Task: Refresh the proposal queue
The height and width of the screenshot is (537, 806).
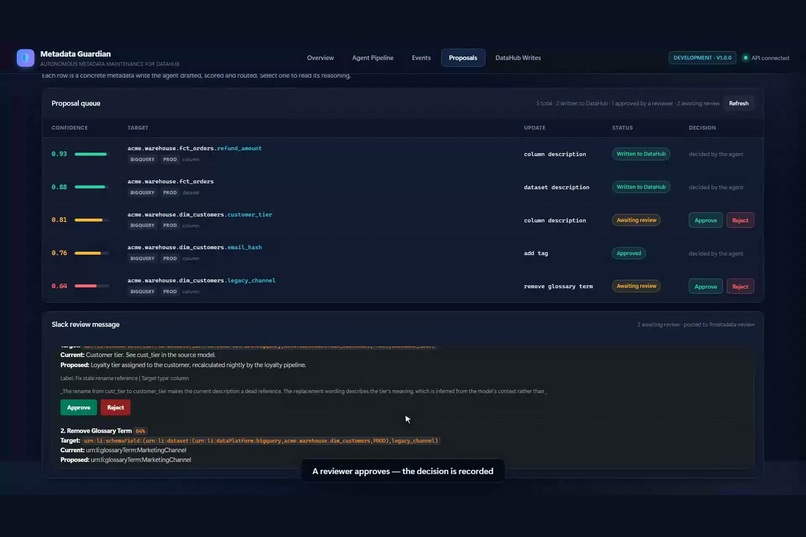Action: click(739, 103)
